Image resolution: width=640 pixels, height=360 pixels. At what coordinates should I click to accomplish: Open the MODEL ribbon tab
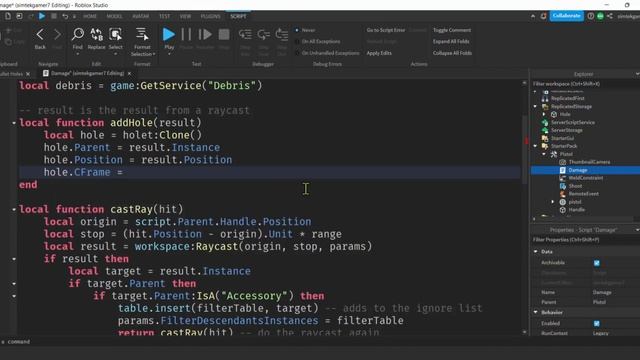click(114, 16)
